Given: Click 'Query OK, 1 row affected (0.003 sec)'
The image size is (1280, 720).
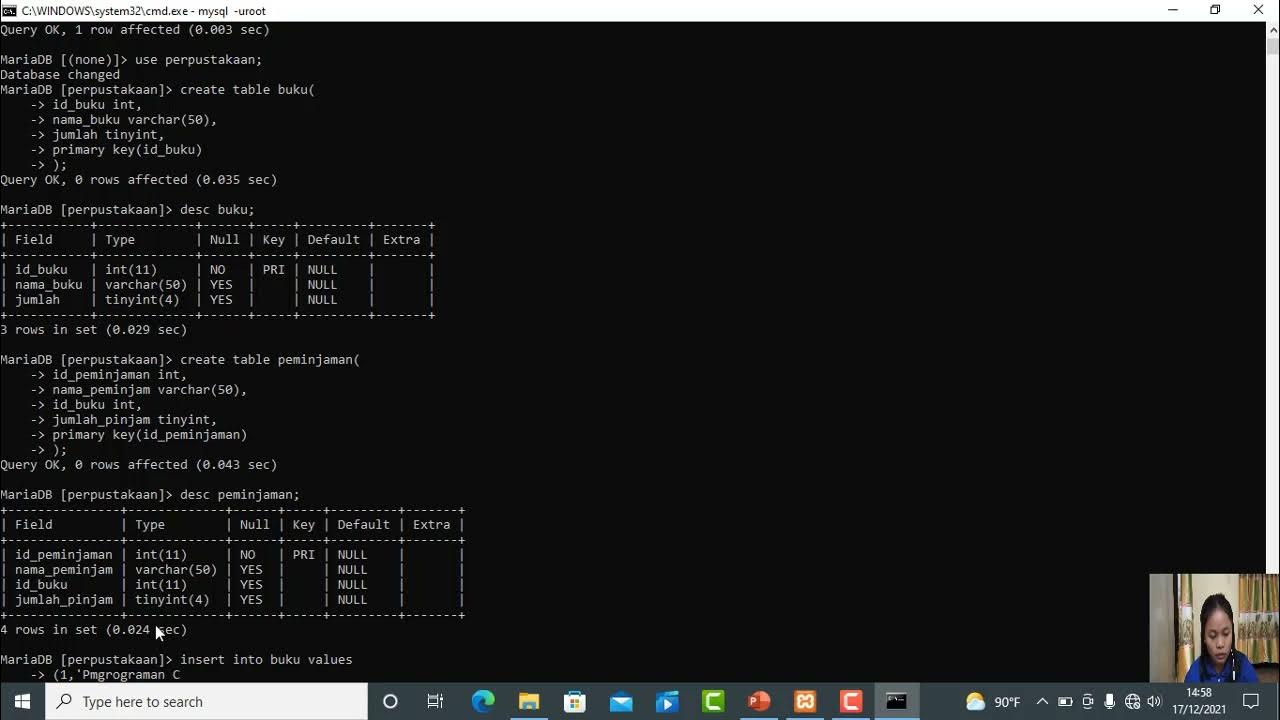Looking at the screenshot, I should pos(135,30).
